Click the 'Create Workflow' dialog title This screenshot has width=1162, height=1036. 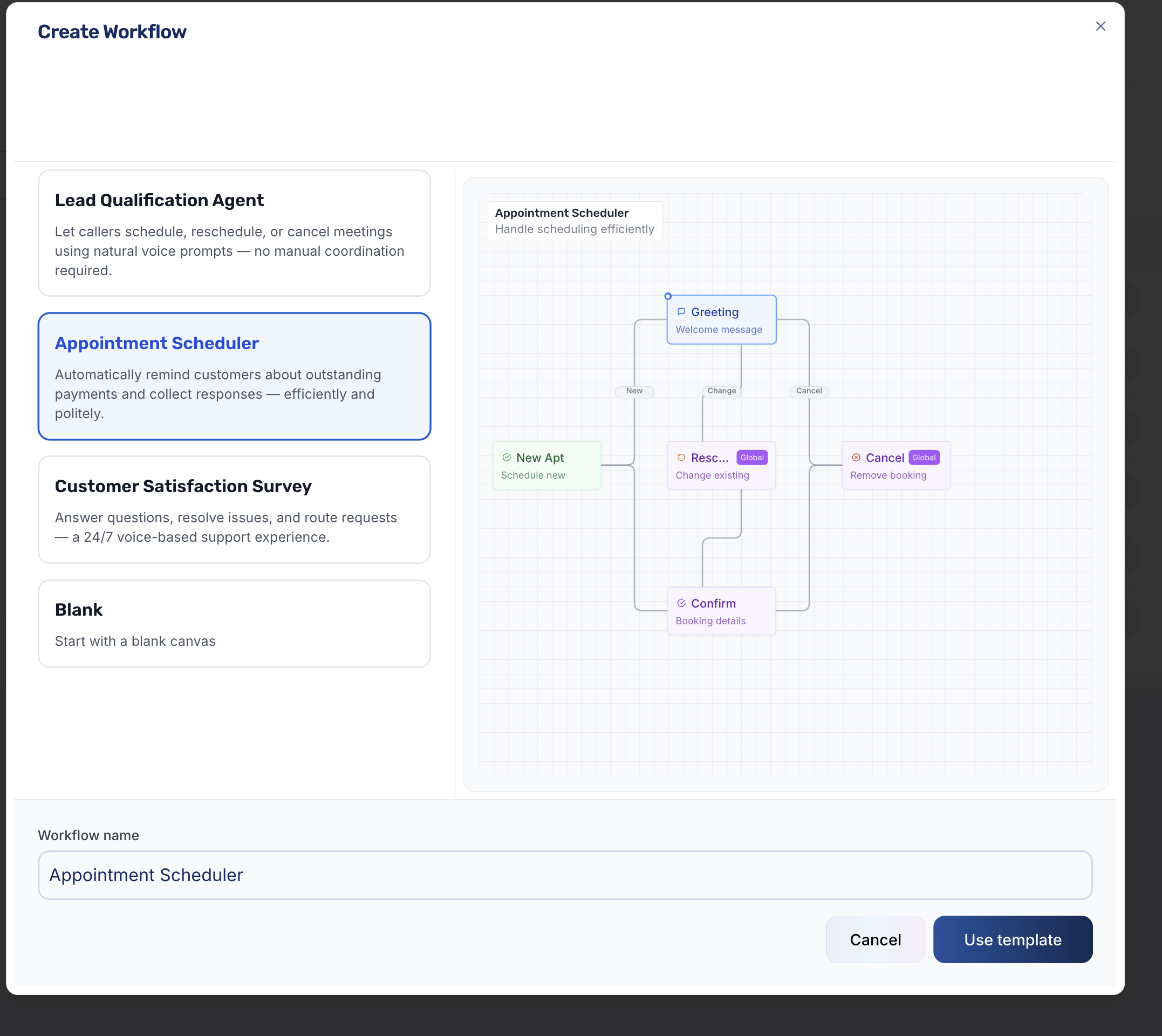click(112, 32)
